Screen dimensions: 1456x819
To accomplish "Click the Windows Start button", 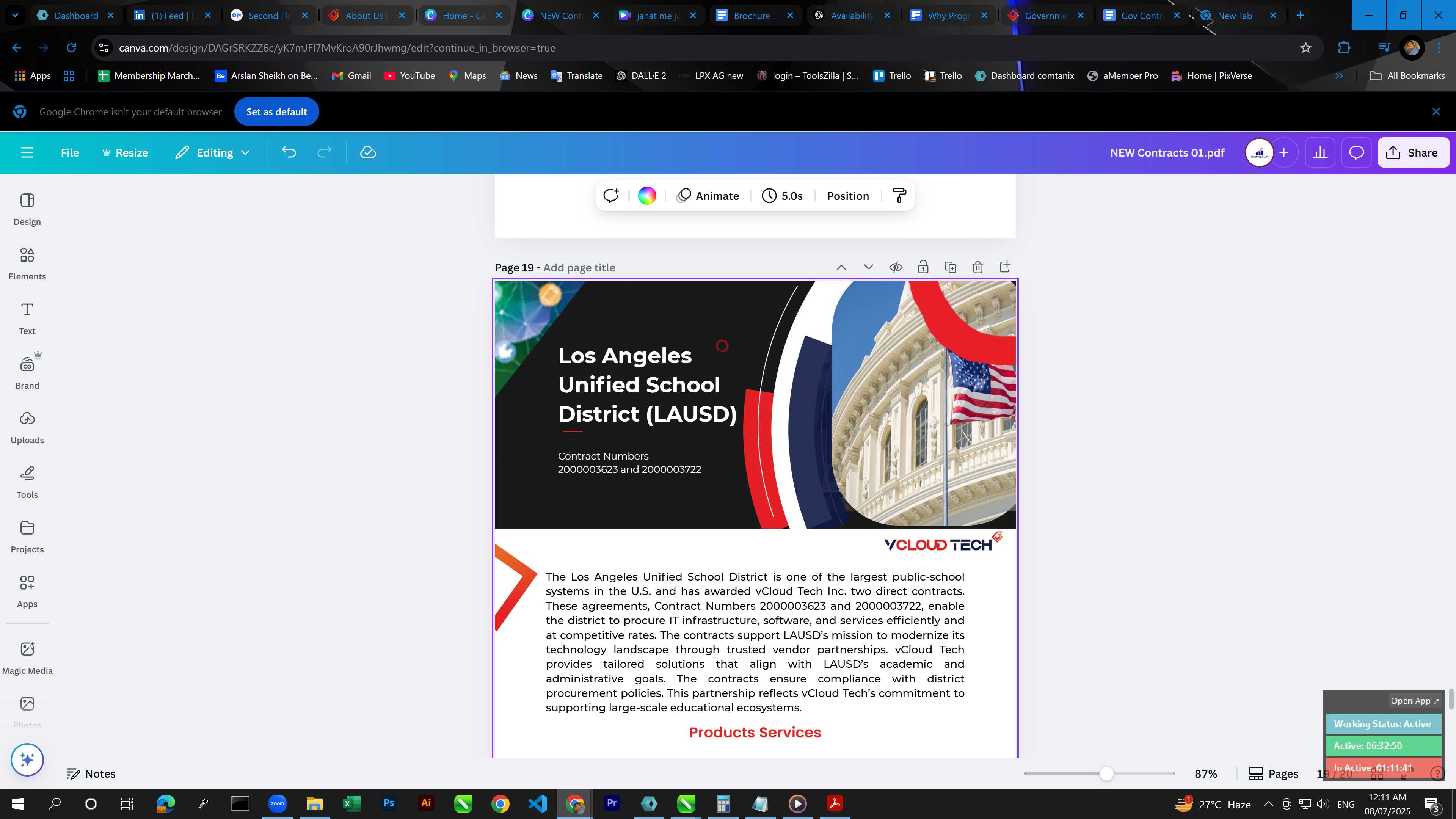I will [17, 804].
